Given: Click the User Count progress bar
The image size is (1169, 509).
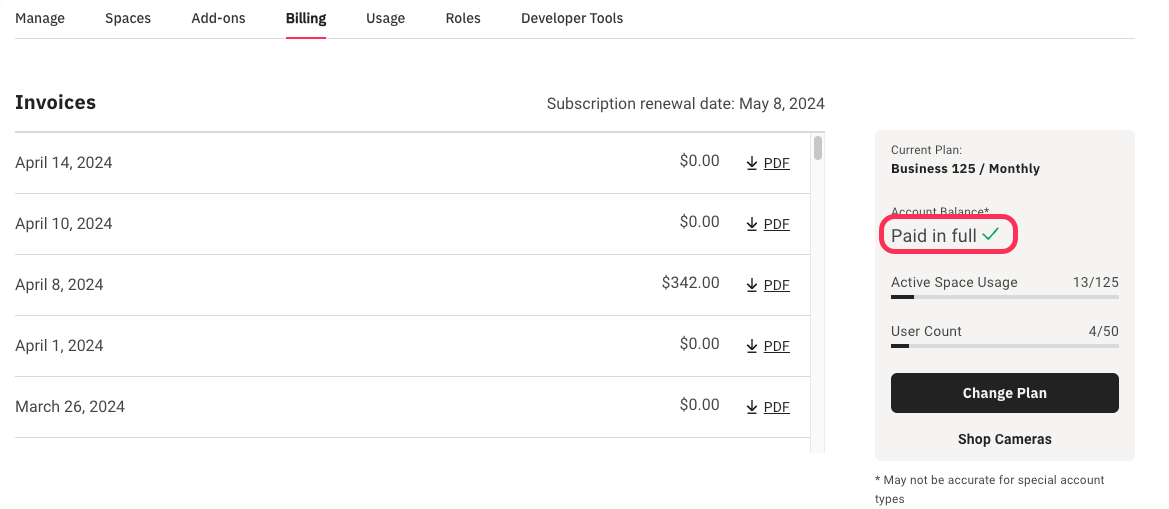Looking at the screenshot, I should pos(1004,345).
